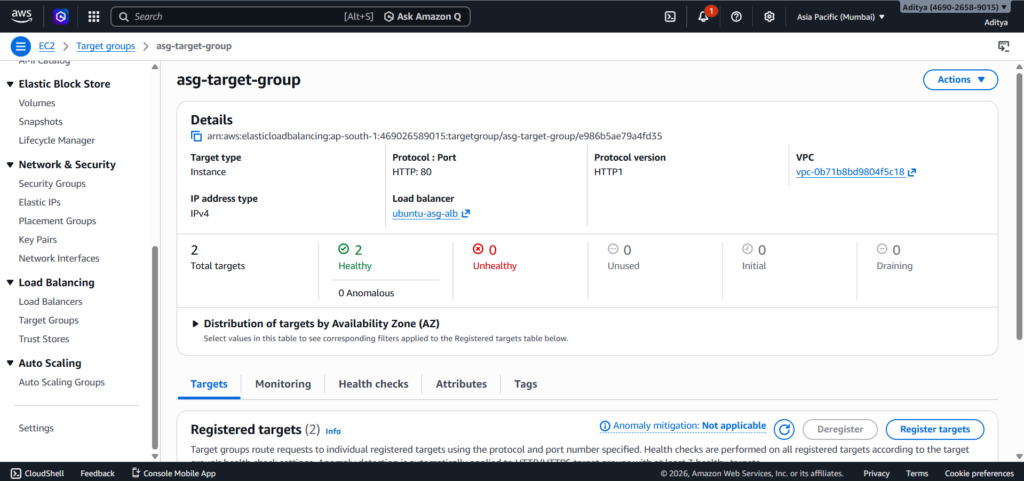Click the AWS logo home icon

click(x=22, y=16)
